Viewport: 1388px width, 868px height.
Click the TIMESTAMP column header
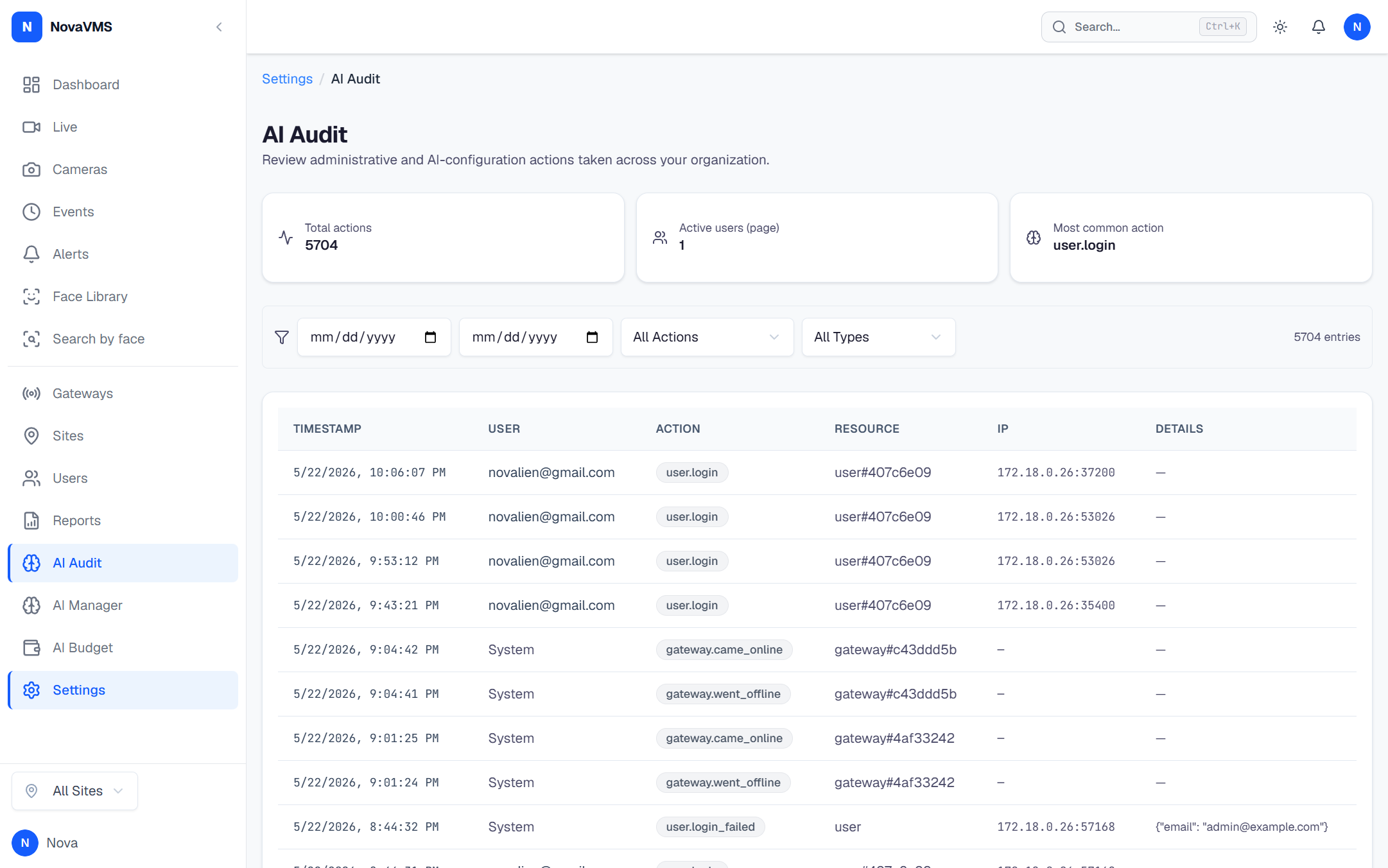(327, 429)
